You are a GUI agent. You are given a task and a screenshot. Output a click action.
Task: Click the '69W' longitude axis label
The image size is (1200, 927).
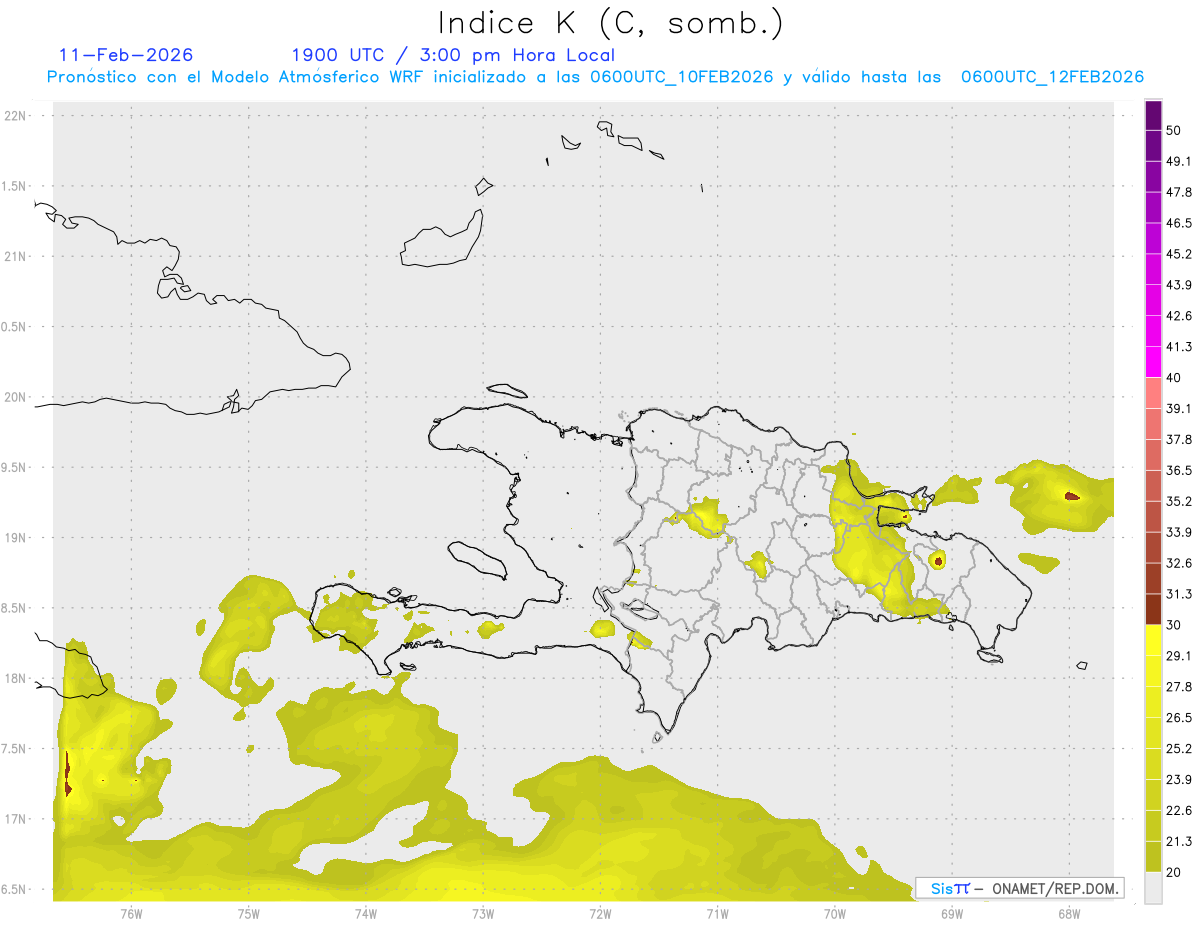pyautogui.click(x=952, y=914)
